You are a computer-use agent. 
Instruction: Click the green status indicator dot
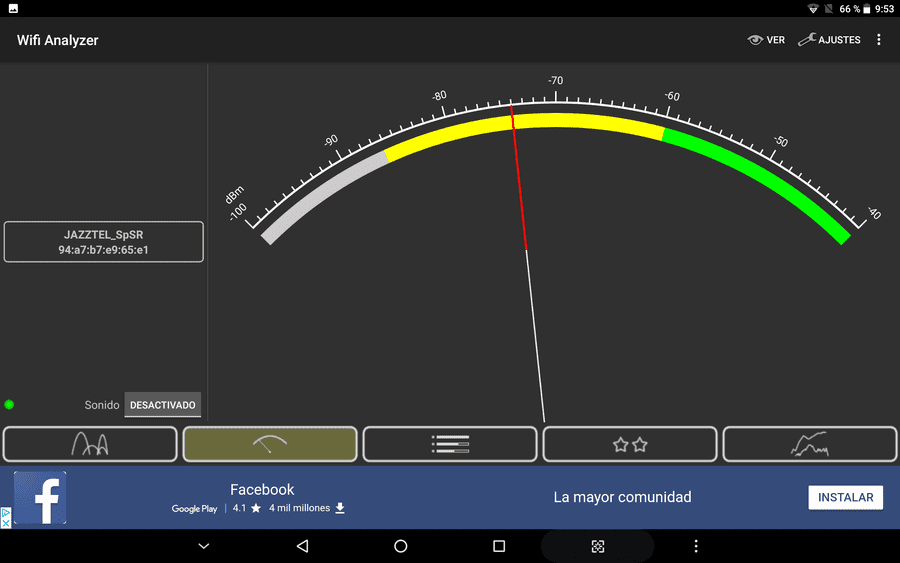9,405
